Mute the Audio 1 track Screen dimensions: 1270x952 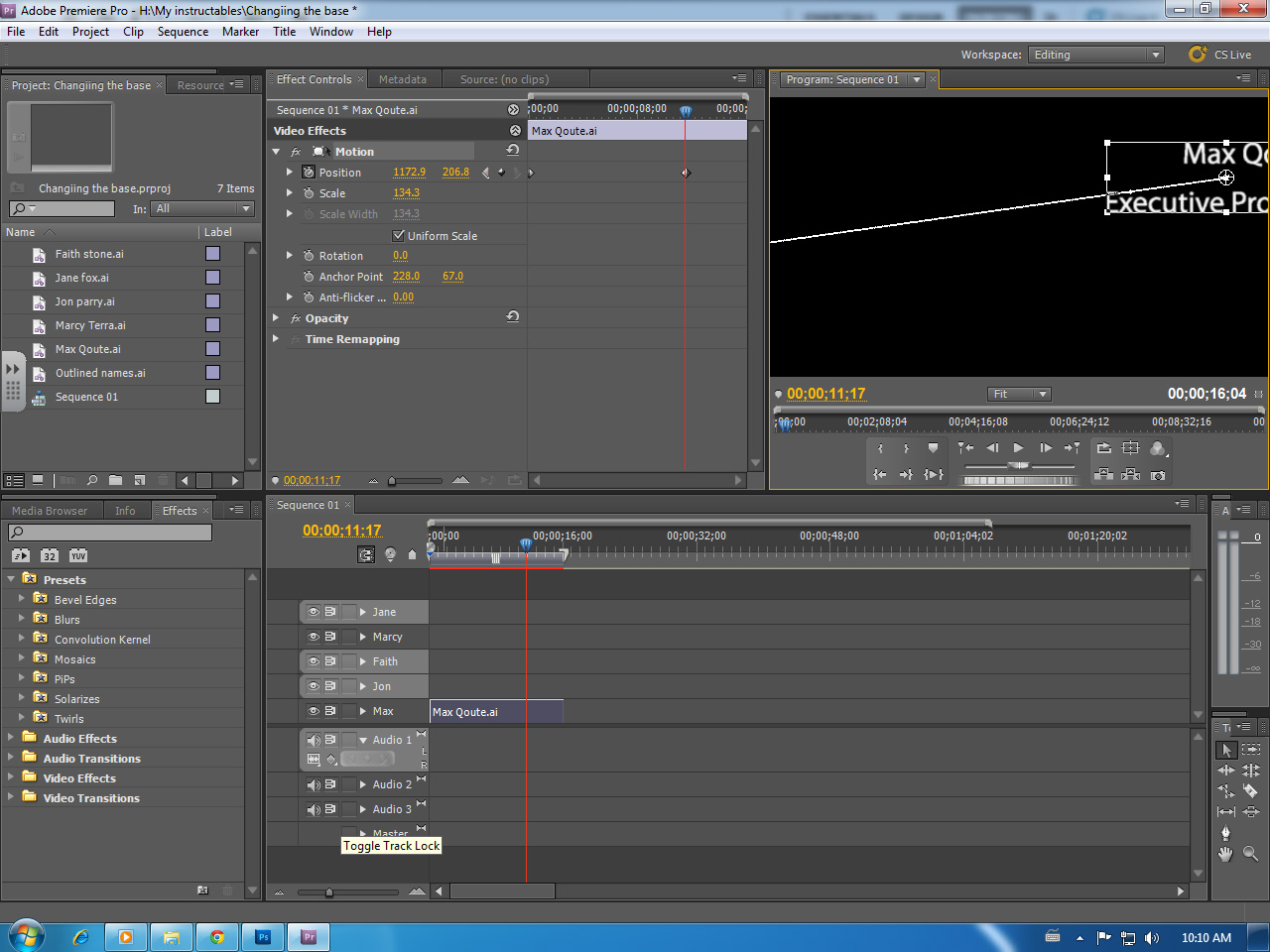[314, 740]
